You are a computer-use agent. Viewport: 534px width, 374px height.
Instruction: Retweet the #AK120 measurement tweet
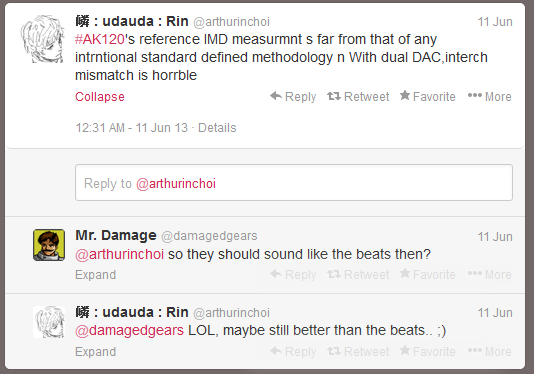click(358, 97)
